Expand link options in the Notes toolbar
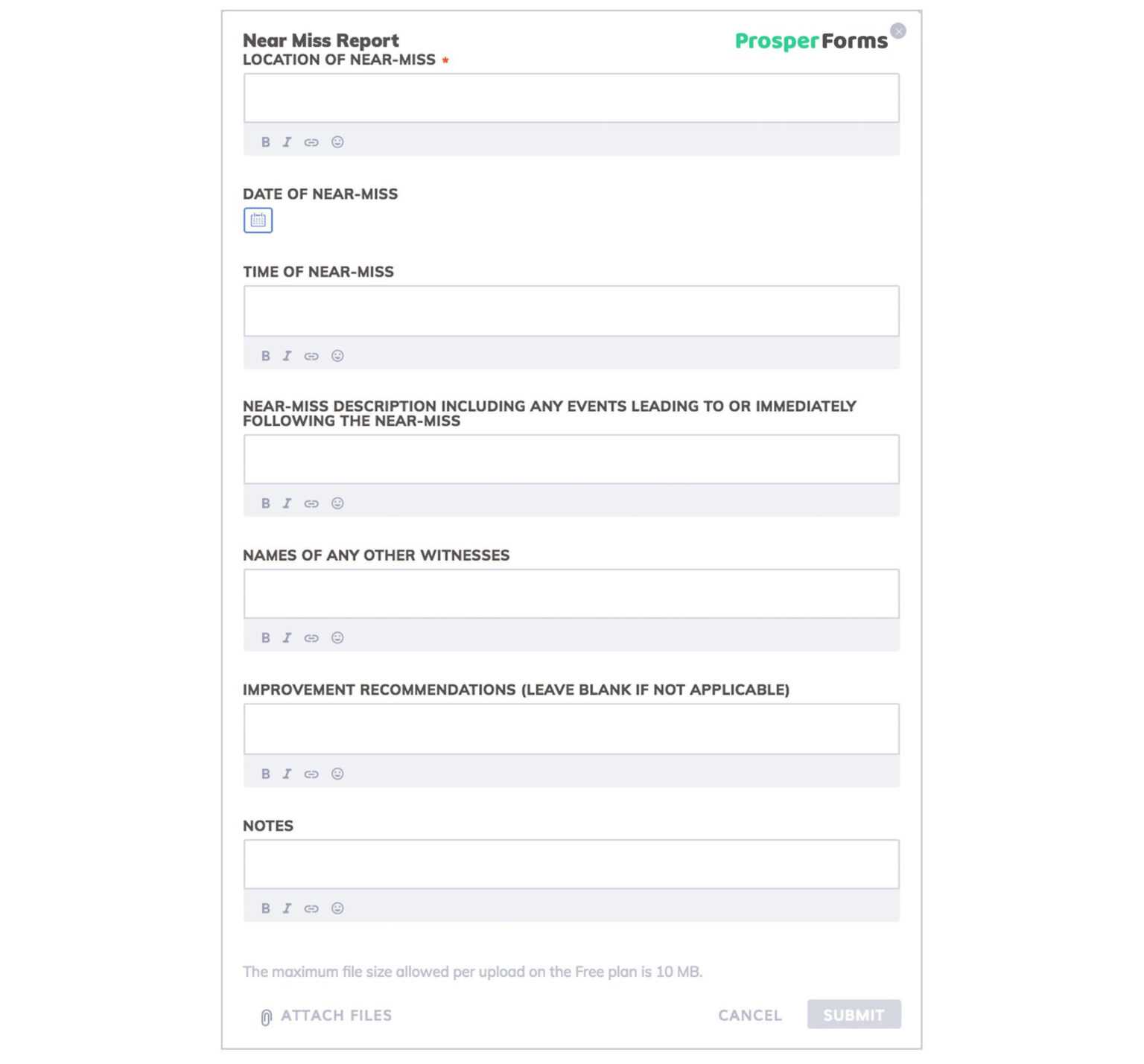1144x1064 pixels. [x=311, y=908]
